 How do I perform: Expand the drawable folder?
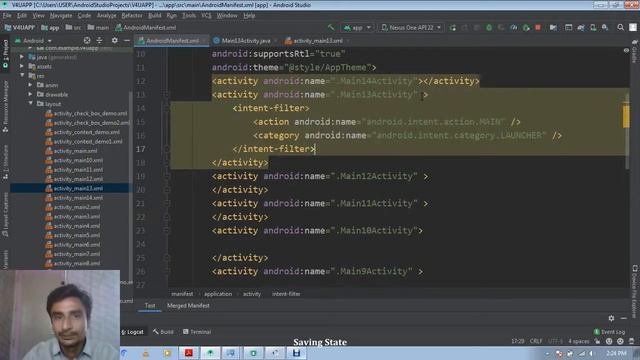pos(30,94)
